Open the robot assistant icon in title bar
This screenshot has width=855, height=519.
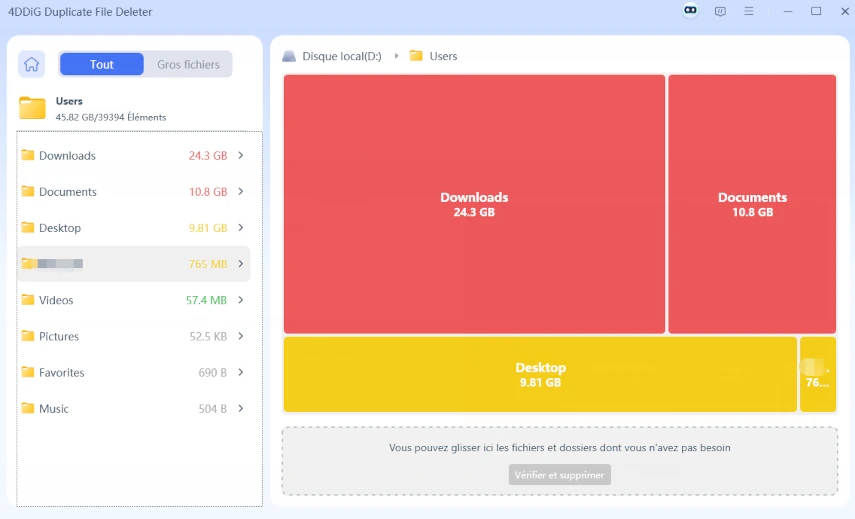pos(690,10)
